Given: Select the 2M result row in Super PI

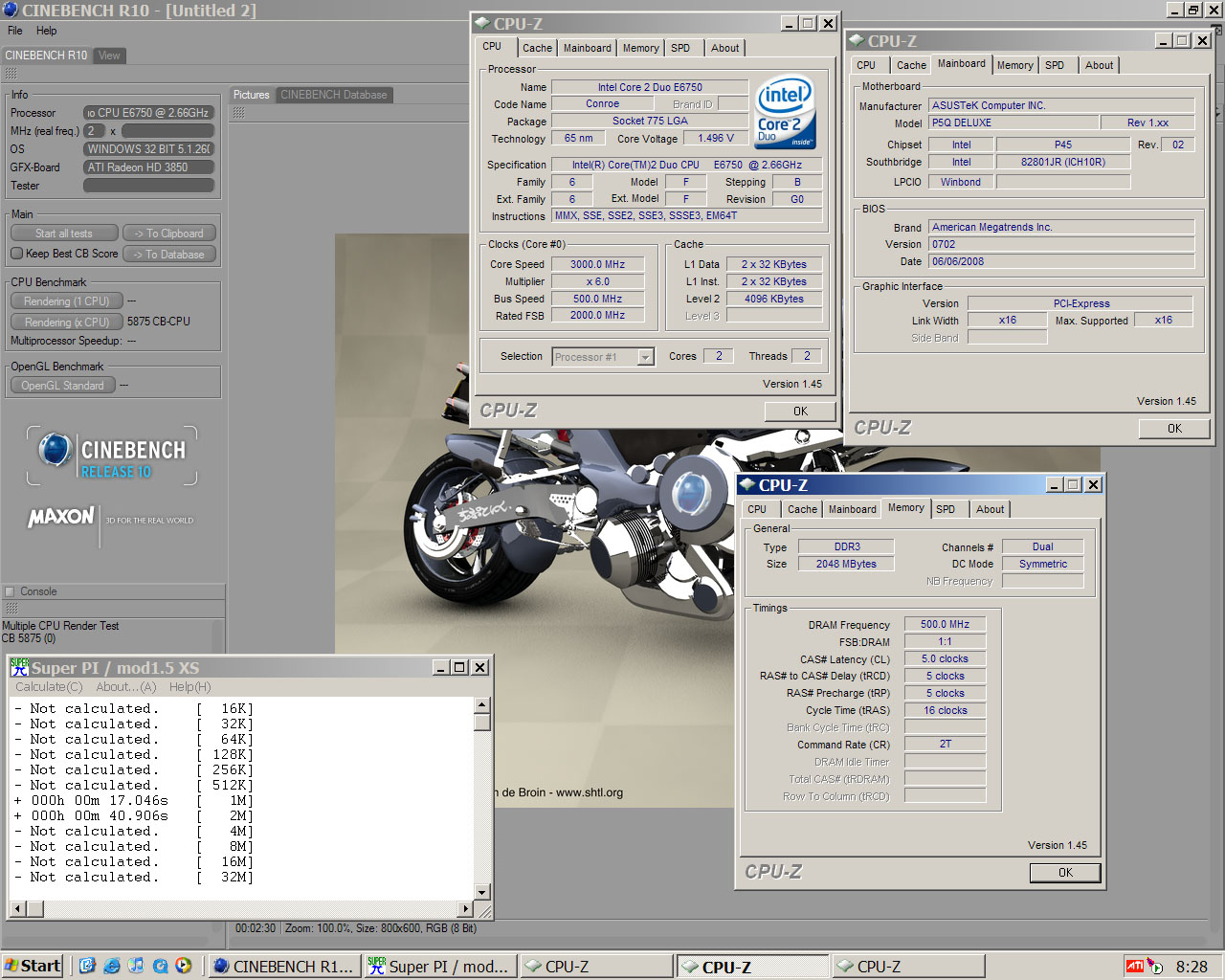Looking at the screenshot, I should point(134,816).
